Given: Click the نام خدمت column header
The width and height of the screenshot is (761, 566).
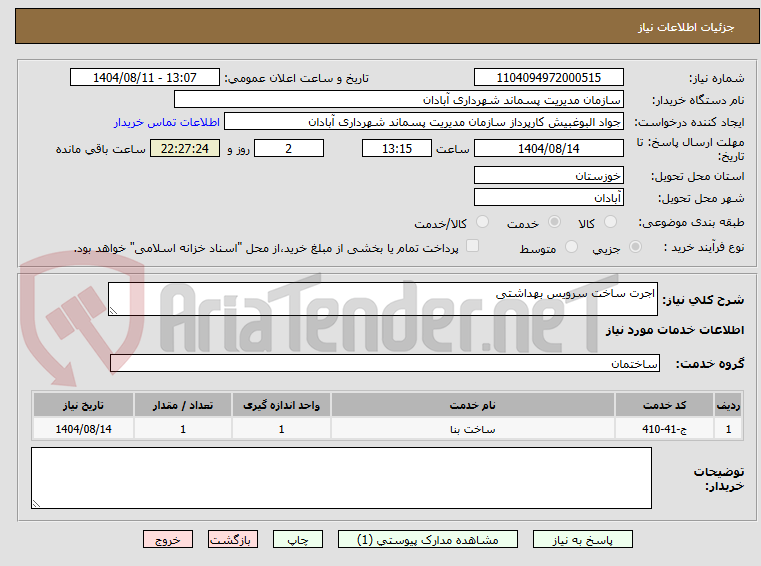Looking at the screenshot, I should coord(473,405).
